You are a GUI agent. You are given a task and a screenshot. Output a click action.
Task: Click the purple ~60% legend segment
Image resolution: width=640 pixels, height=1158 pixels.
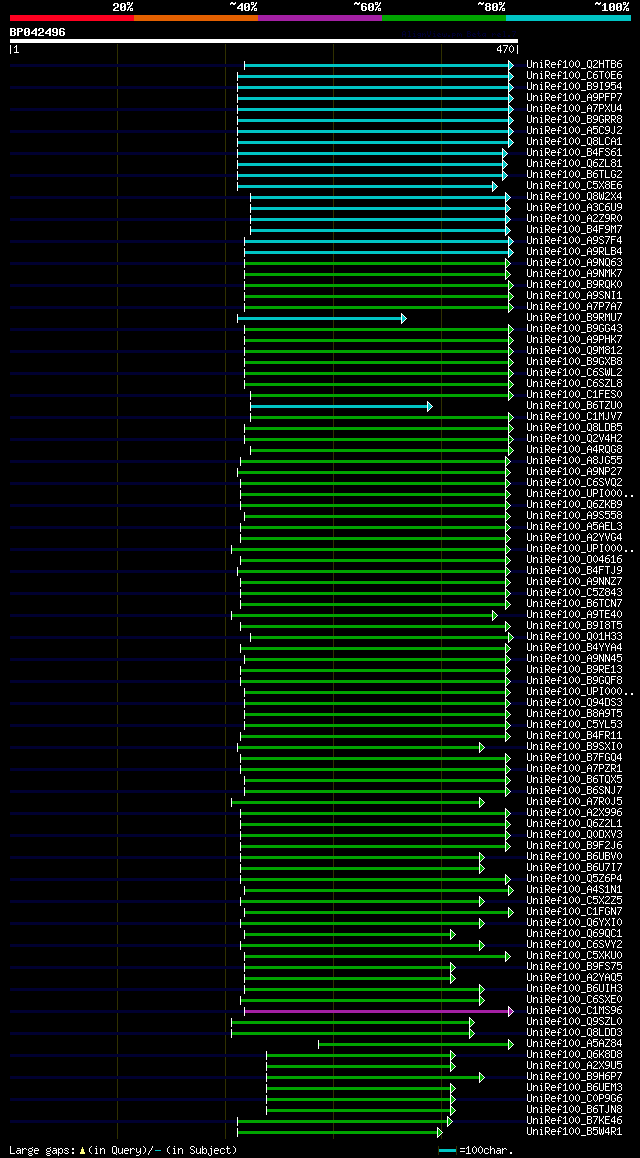tap(320, 17)
